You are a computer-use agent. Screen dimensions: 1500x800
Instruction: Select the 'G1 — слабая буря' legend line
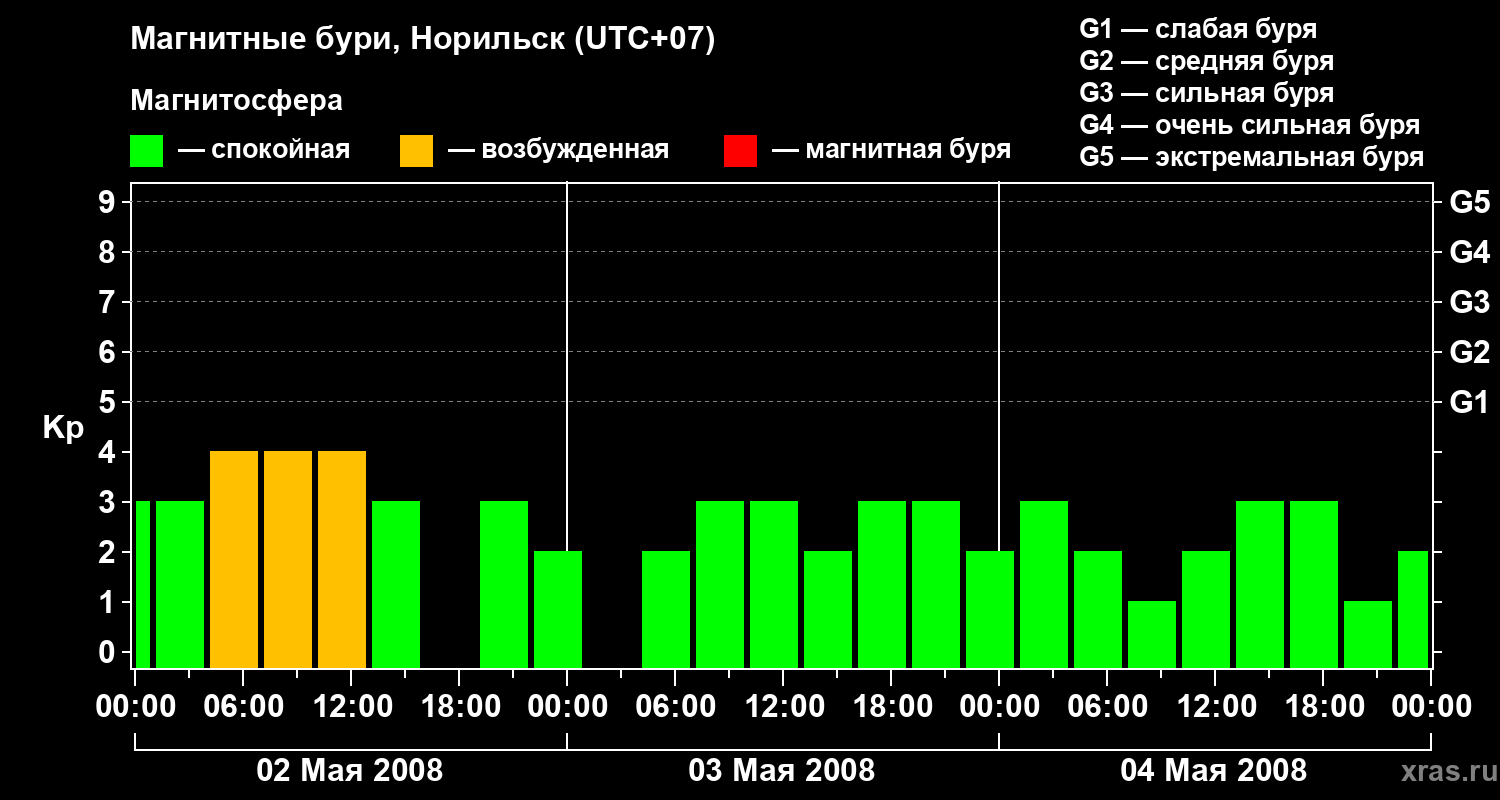click(1198, 29)
